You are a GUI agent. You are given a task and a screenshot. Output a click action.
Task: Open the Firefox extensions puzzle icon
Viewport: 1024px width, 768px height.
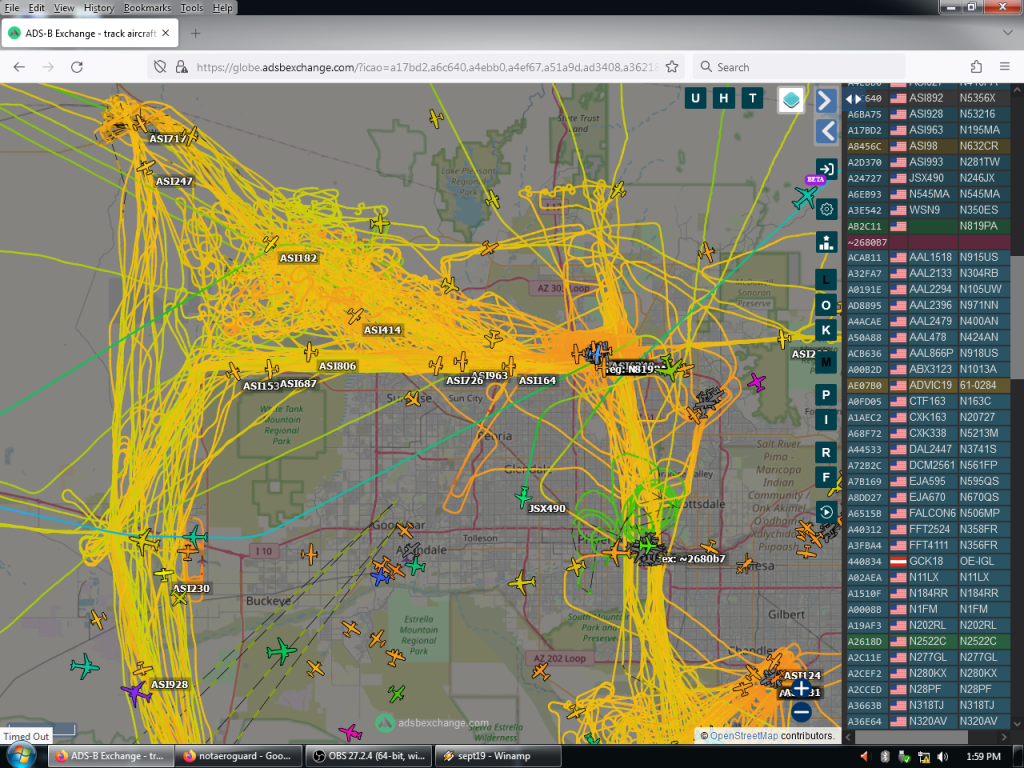click(976, 67)
